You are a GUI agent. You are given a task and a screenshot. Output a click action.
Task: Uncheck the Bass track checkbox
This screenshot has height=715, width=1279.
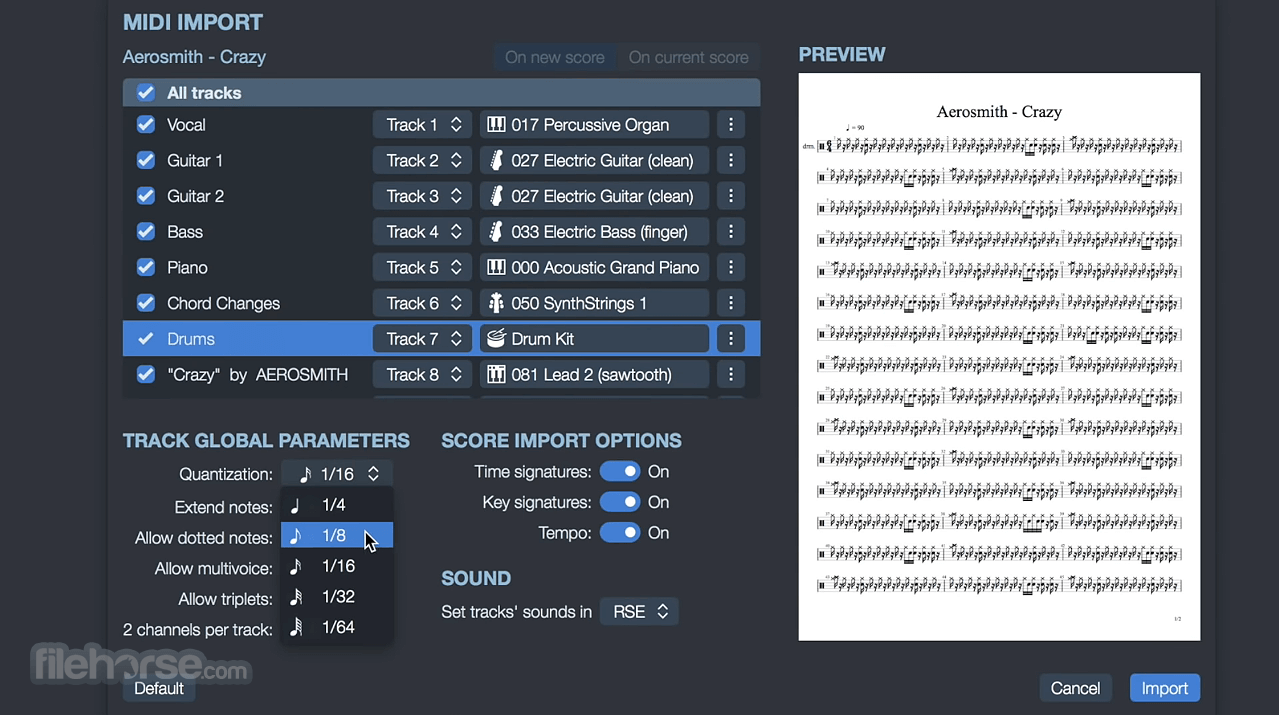[146, 232]
